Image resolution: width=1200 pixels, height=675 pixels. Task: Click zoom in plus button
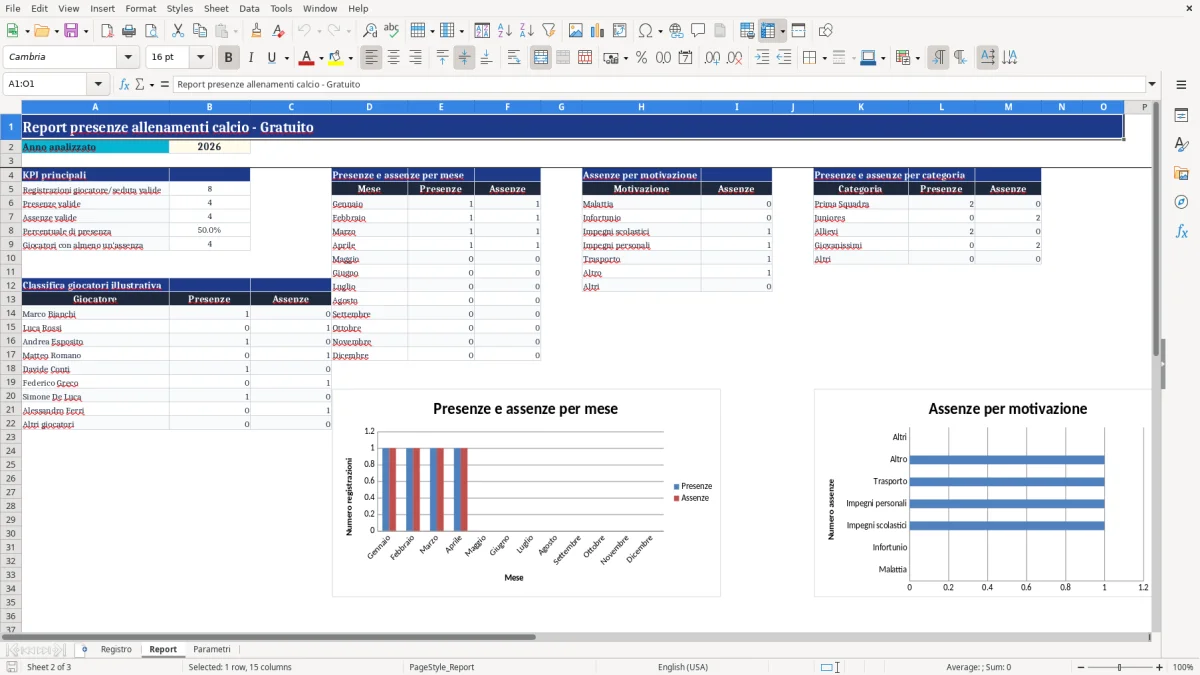(x=1160, y=667)
